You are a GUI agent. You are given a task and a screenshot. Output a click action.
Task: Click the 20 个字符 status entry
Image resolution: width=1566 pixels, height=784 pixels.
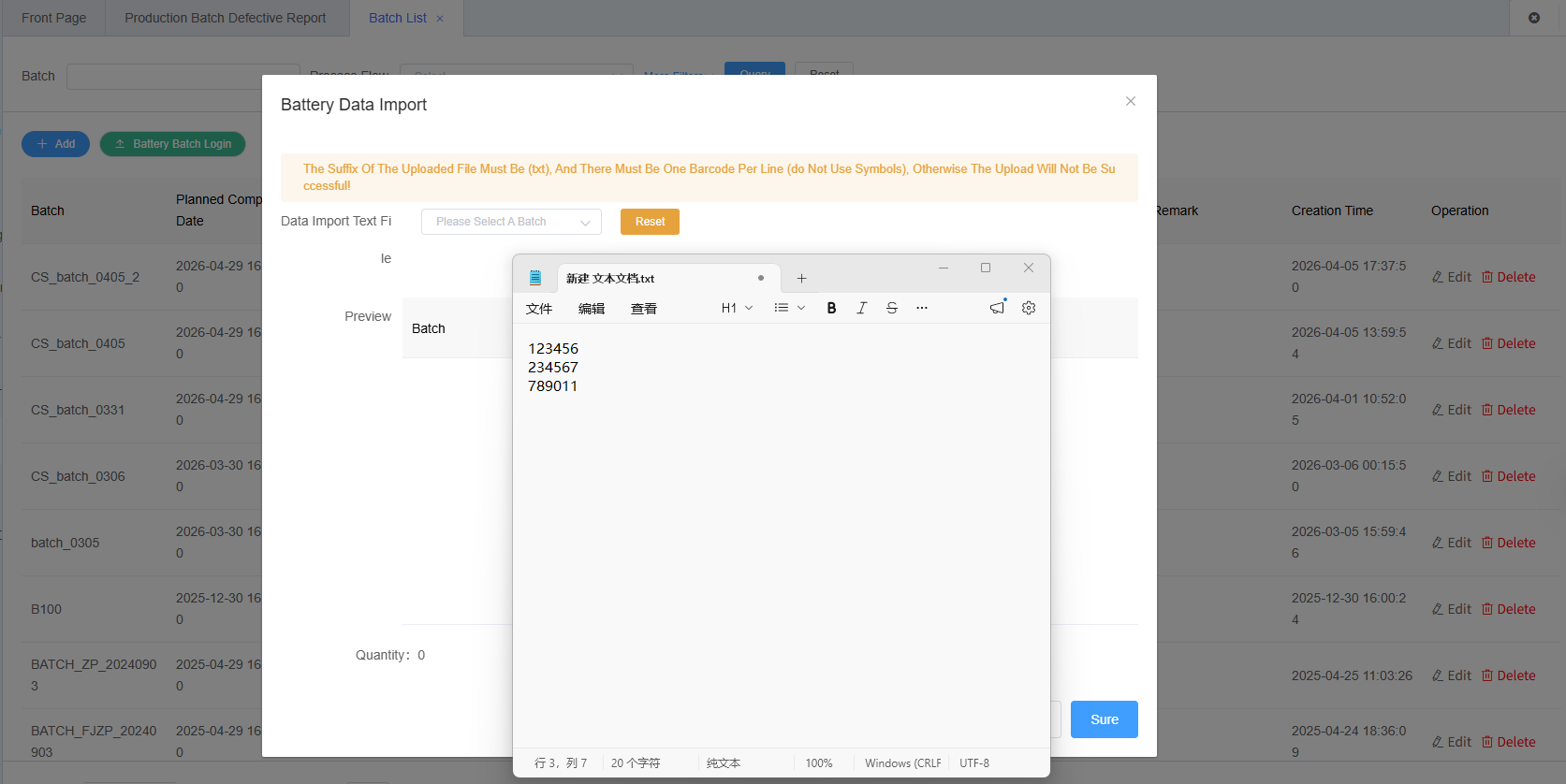tap(636, 763)
